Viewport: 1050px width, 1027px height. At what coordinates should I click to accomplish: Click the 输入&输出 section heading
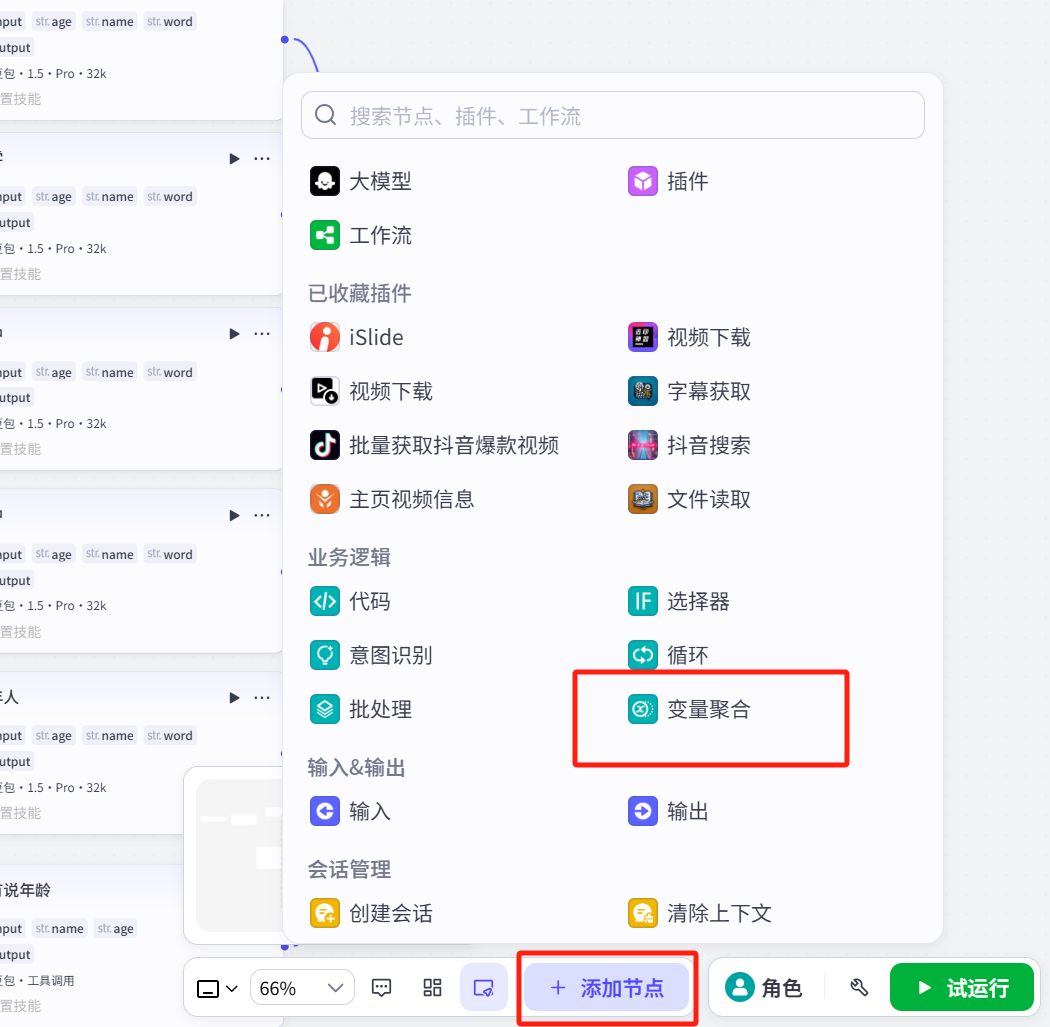(357, 767)
